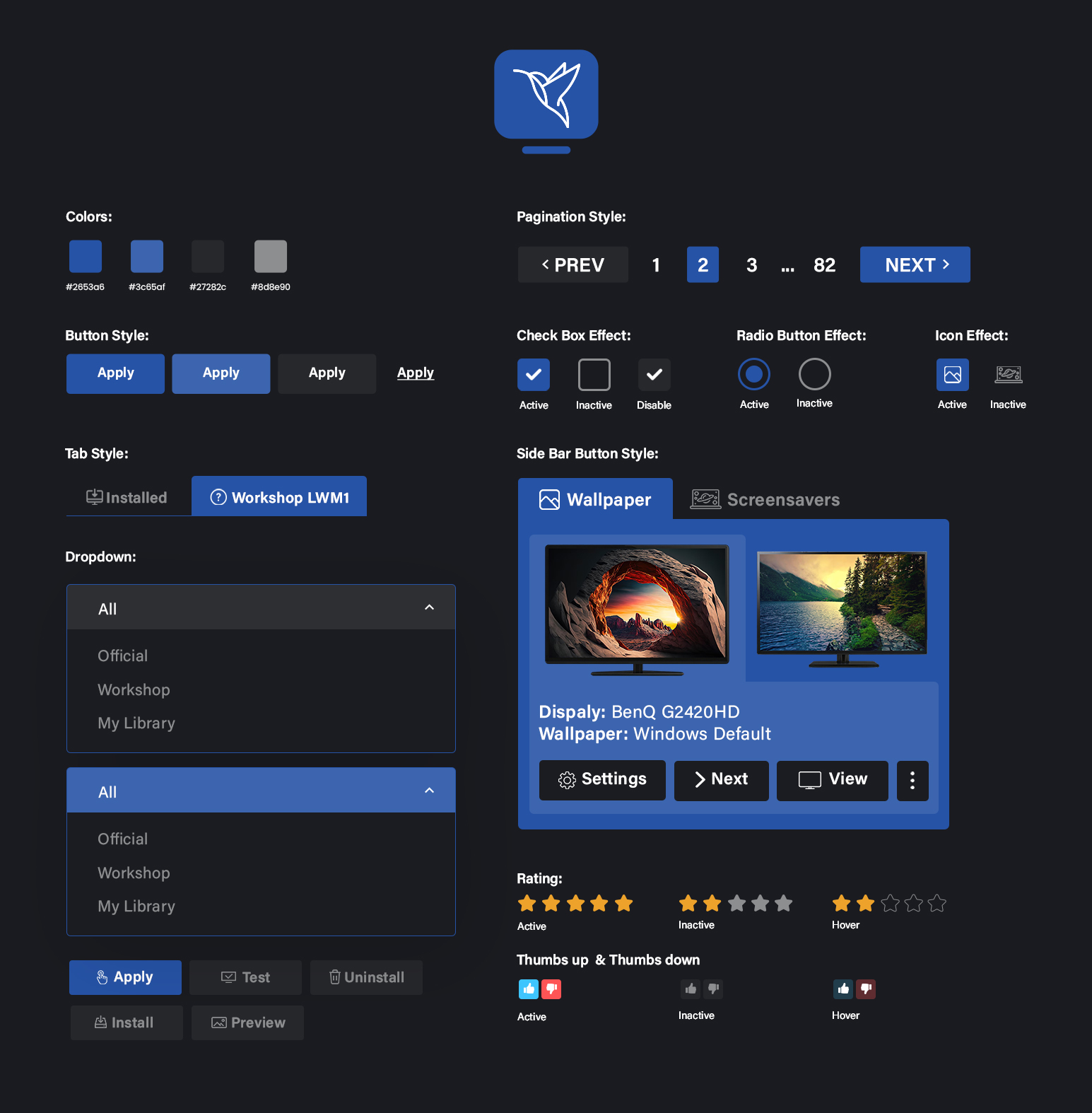Viewport: 1092px width, 1113px height.
Task: Uncheck the Active blue checkbox
Action: pos(534,374)
